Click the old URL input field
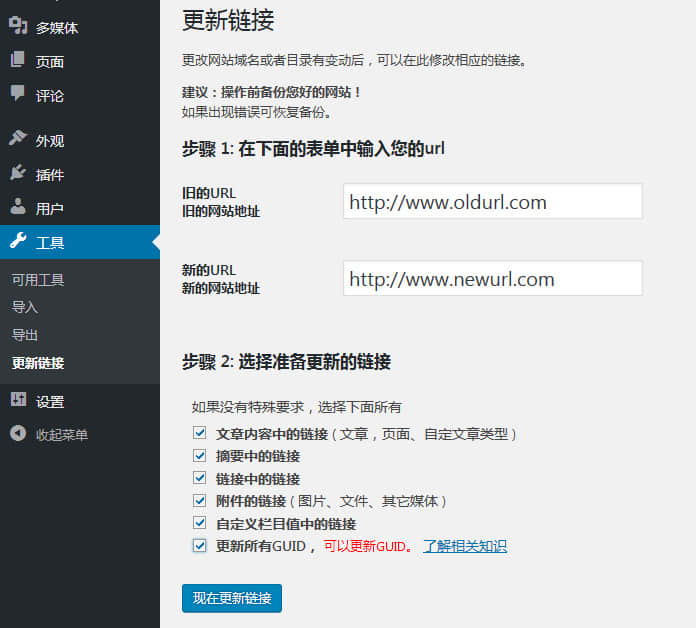 pos(493,201)
